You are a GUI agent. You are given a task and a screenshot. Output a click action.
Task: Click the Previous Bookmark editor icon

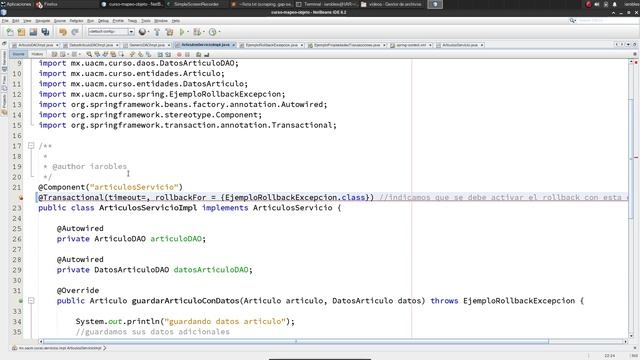click(132, 54)
